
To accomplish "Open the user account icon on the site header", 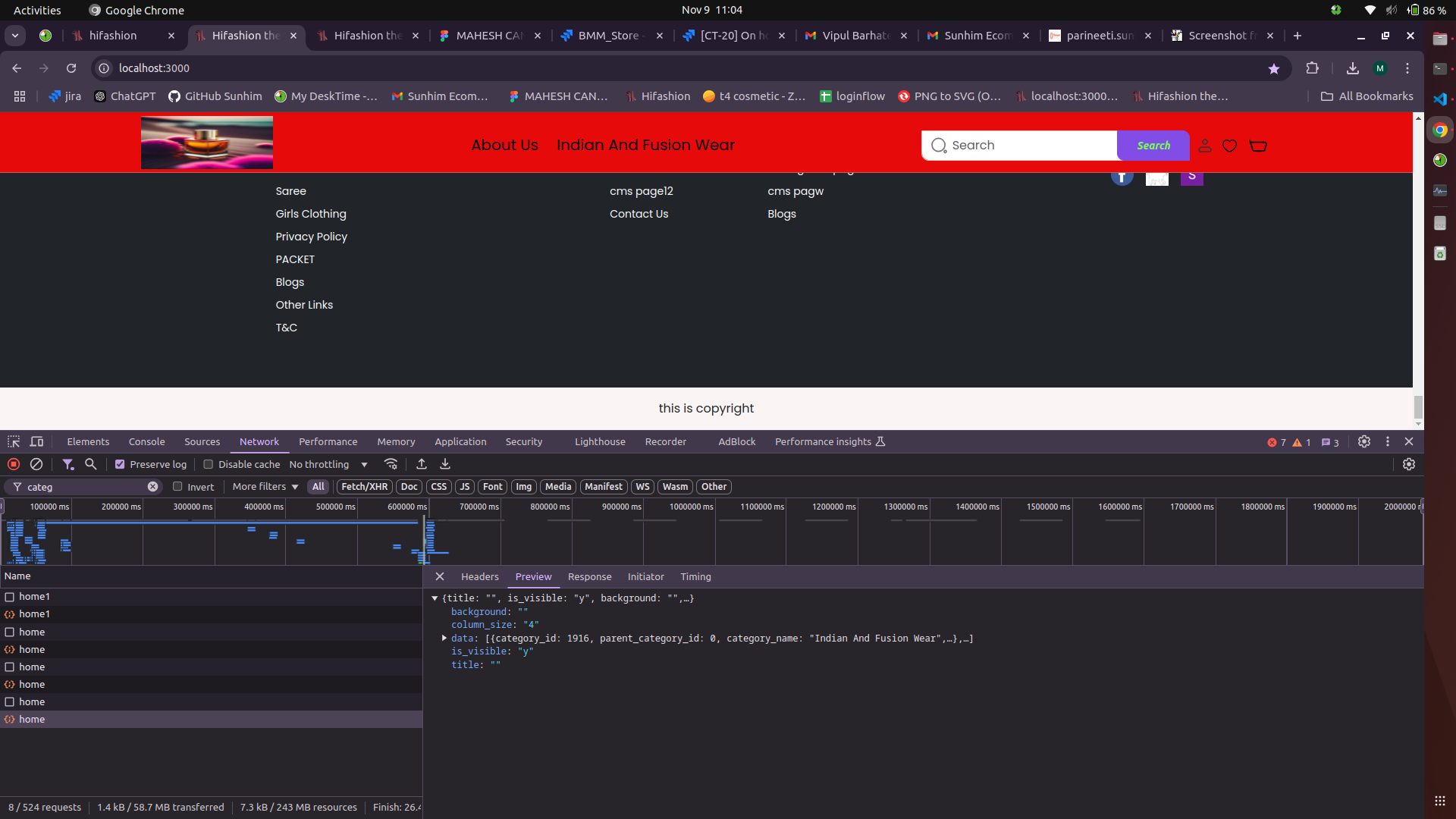I will (x=1205, y=146).
